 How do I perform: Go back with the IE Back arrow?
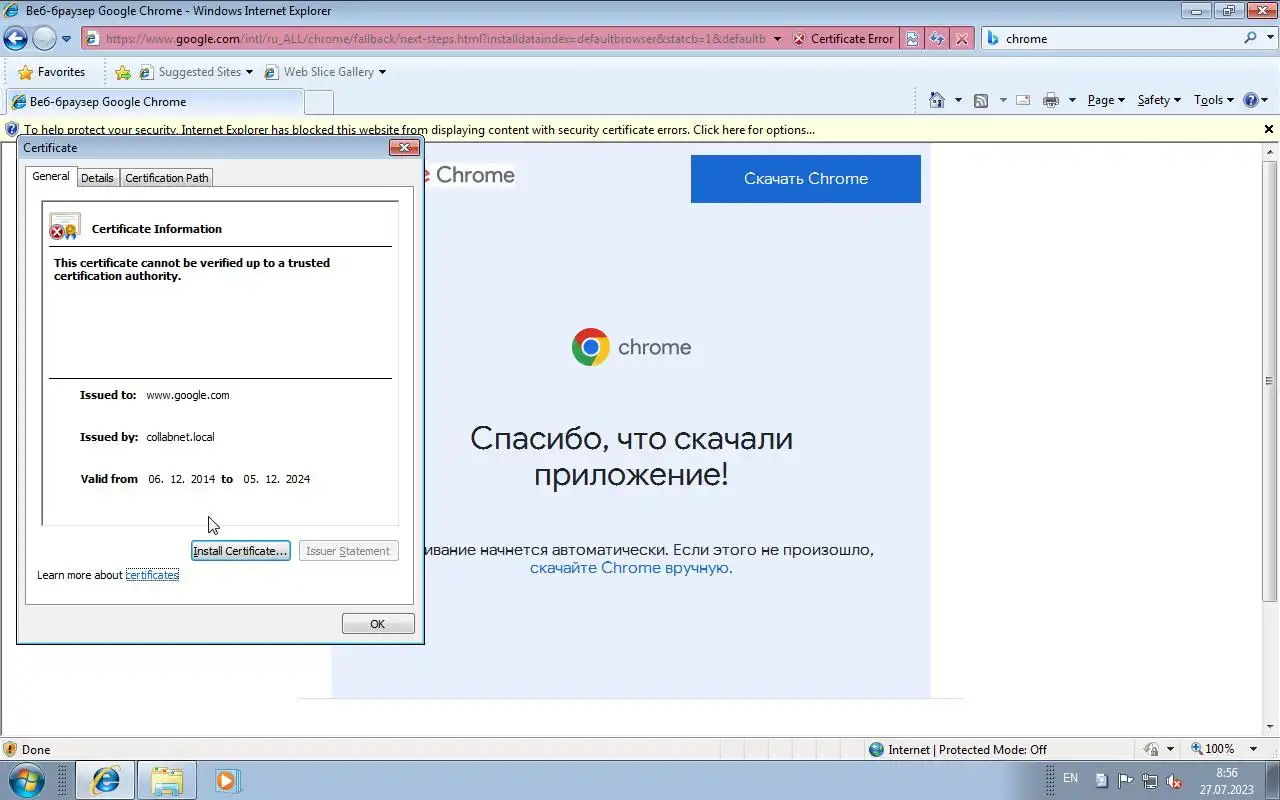coord(15,39)
